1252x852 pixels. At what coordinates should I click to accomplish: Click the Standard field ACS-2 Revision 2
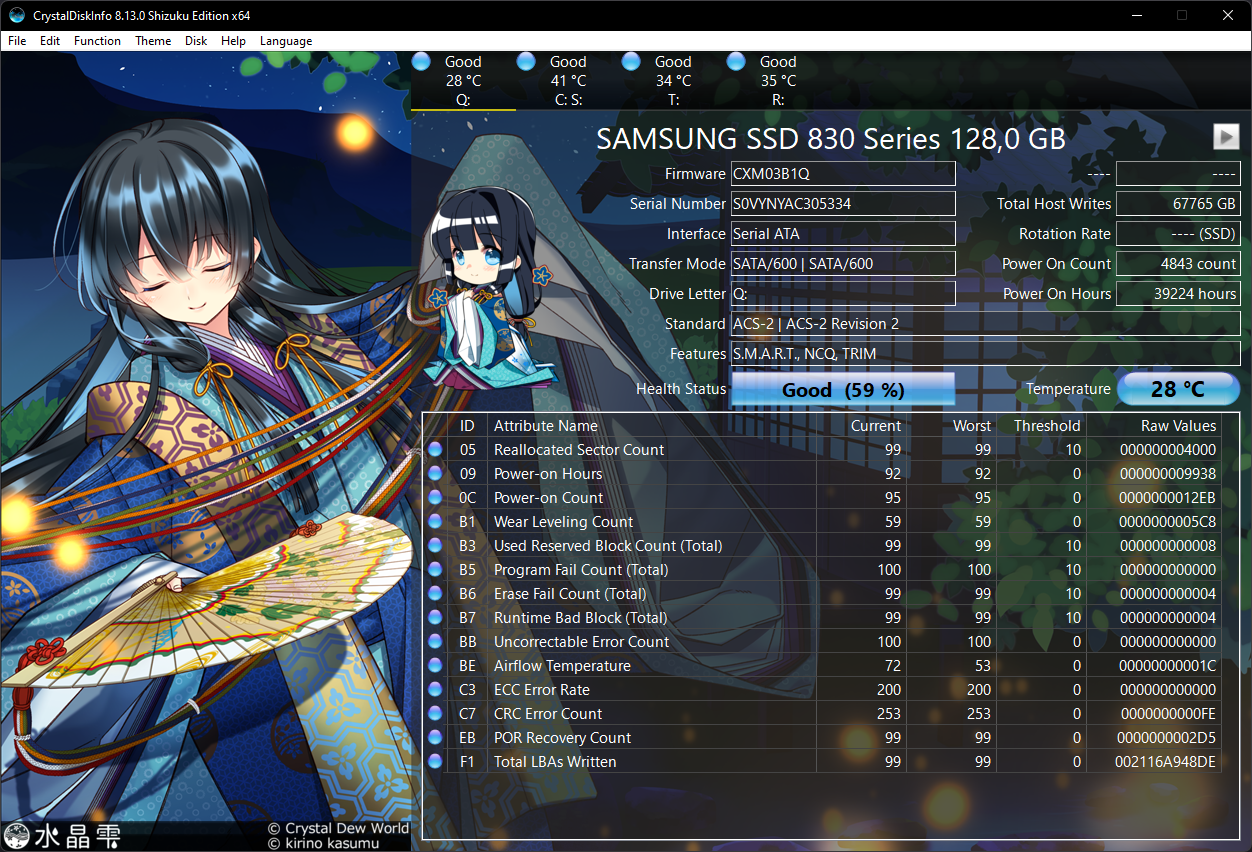click(985, 324)
